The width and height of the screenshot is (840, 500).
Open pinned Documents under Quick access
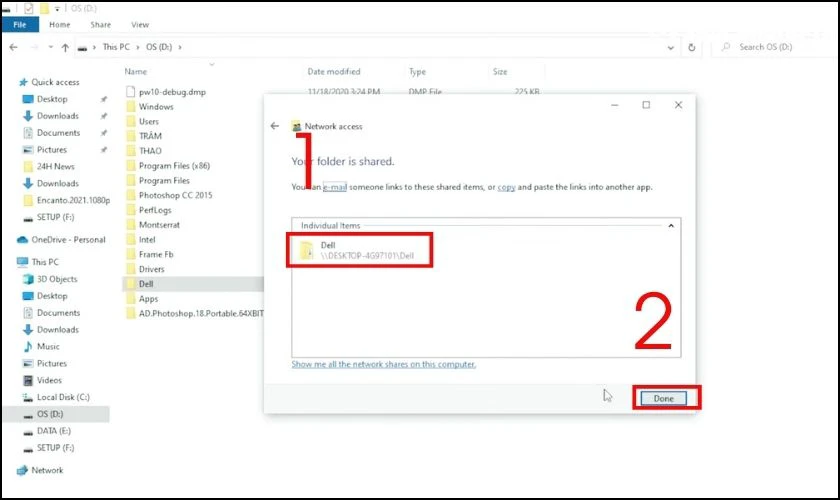(51, 133)
